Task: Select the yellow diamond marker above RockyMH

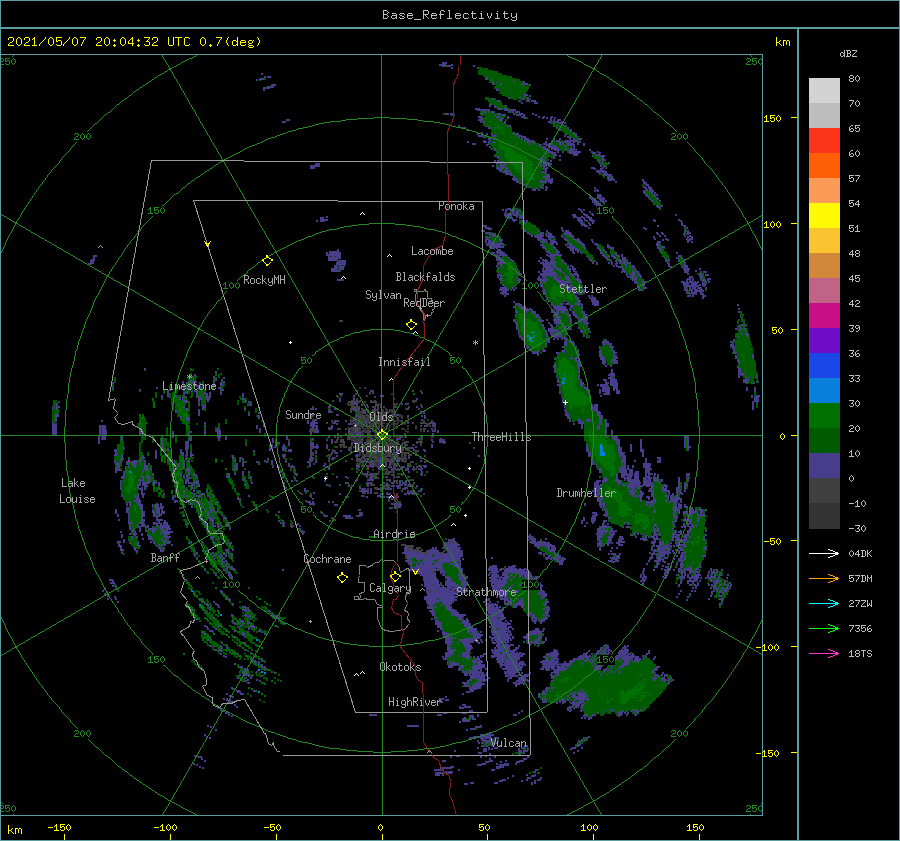Action: (x=267, y=261)
